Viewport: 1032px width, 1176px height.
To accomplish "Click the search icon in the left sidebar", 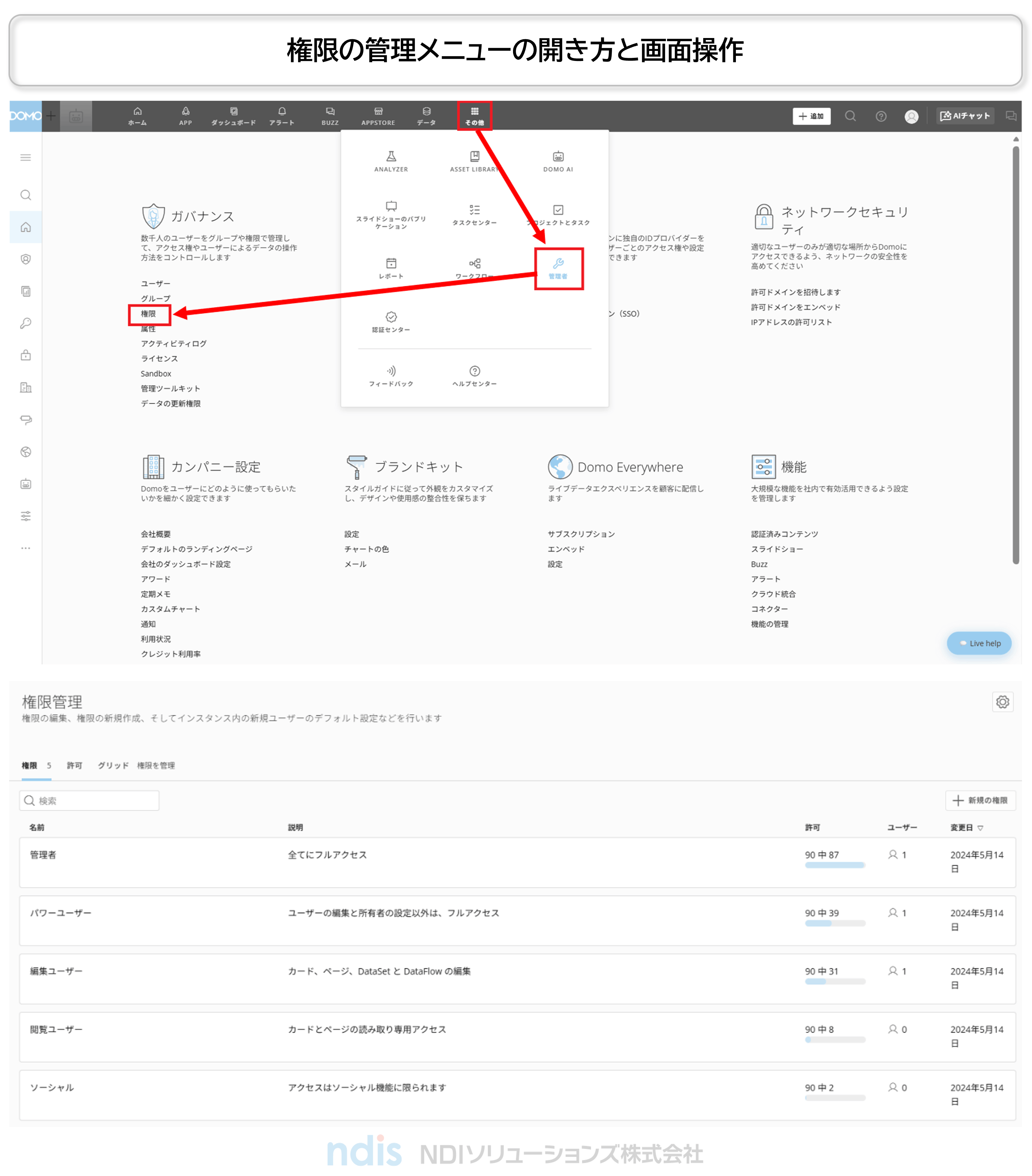I will point(25,195).
